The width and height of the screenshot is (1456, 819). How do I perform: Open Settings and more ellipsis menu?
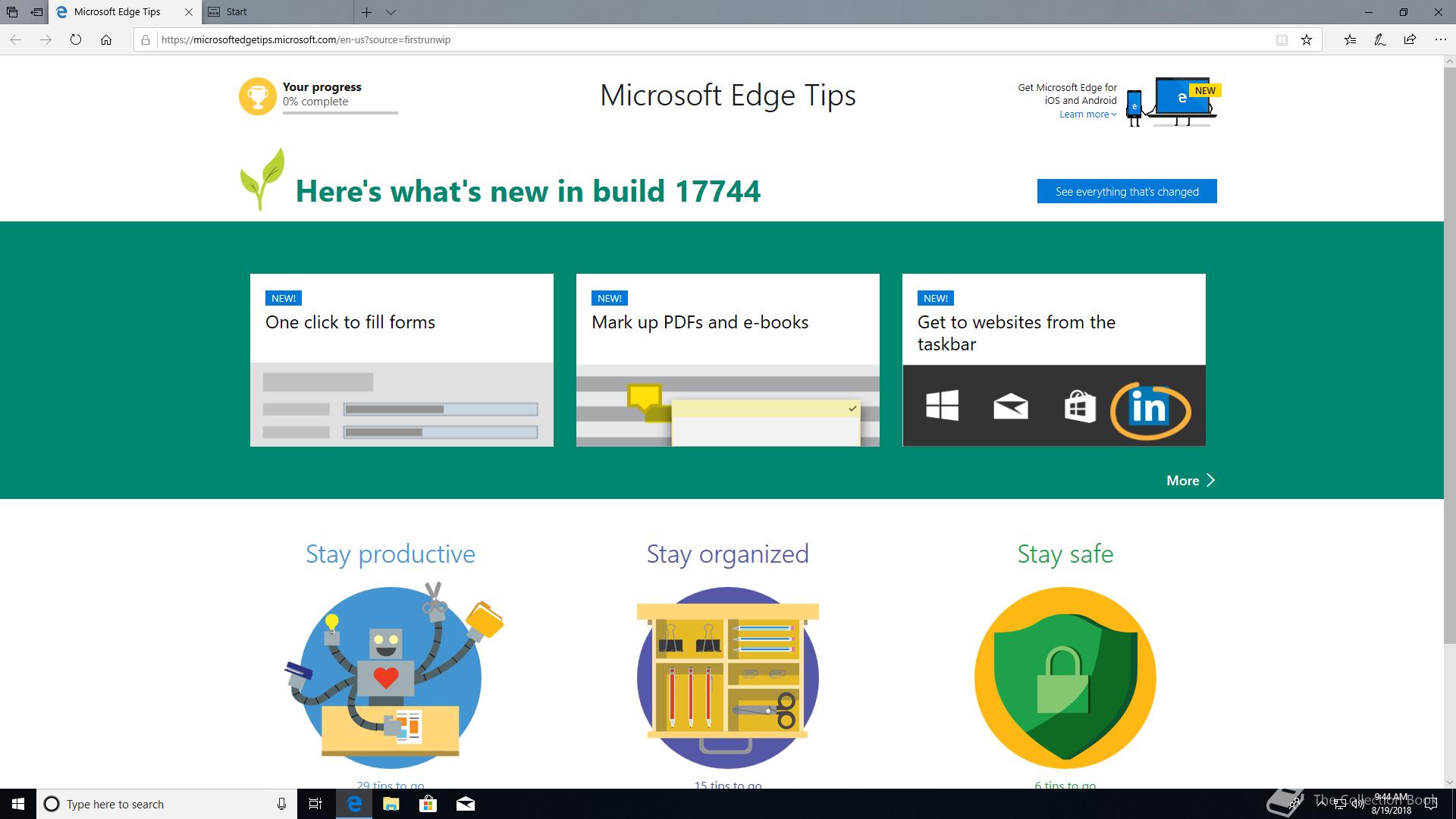[1440, 39]
